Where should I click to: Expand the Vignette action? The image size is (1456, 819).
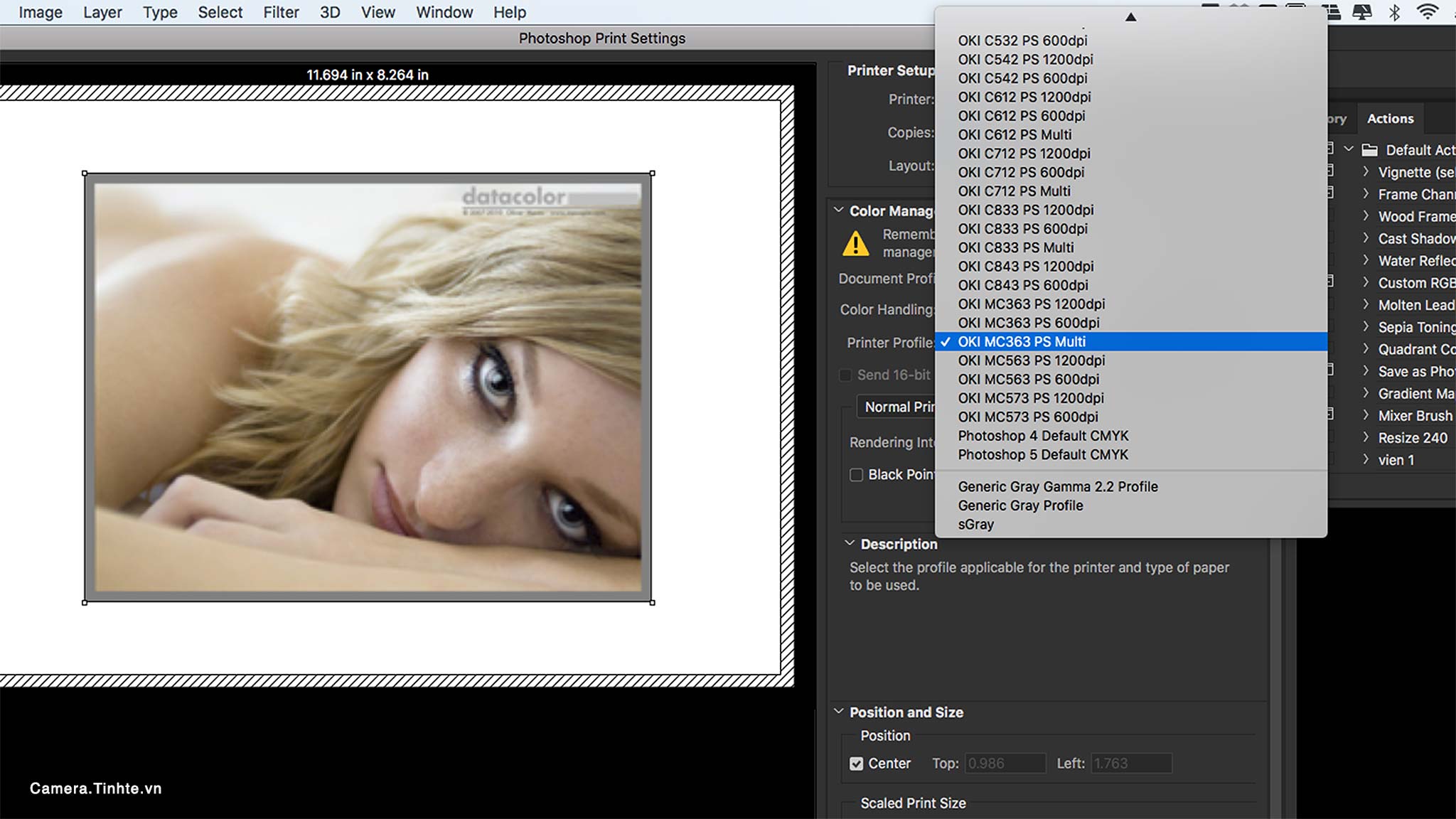click(1366, 171)
